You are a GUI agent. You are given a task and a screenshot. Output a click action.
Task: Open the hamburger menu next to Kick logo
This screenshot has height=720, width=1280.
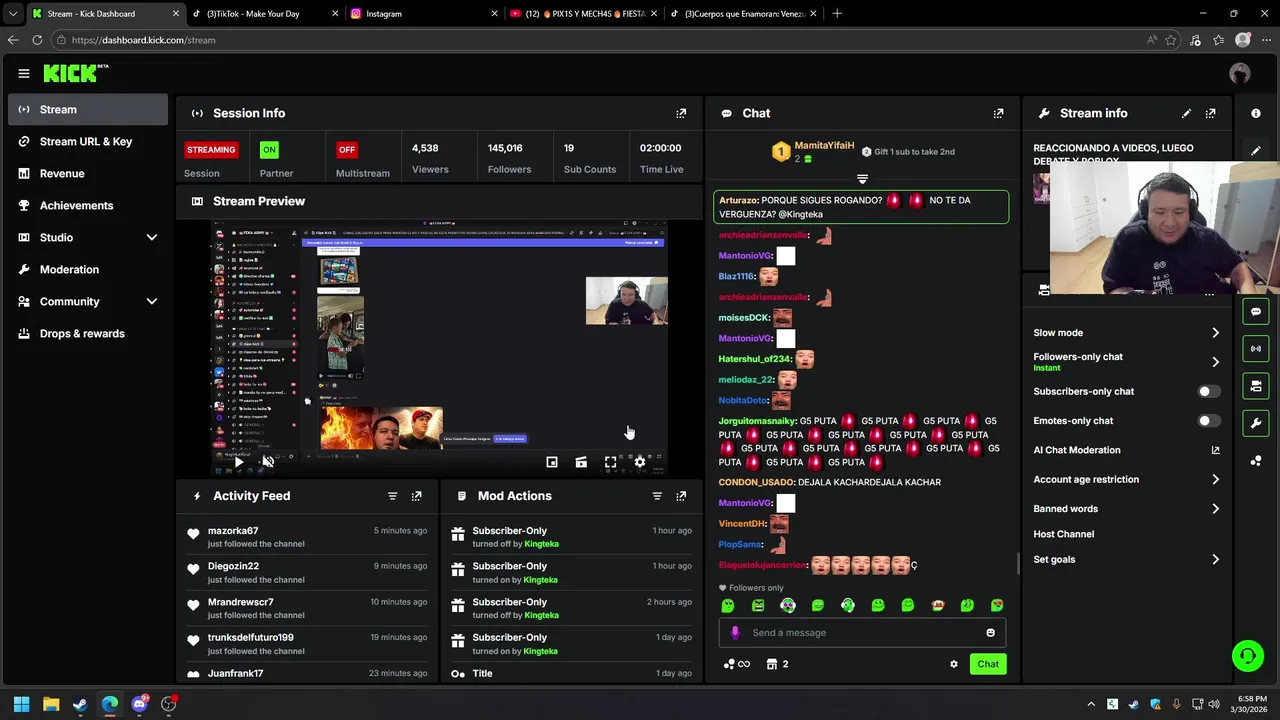click(x=24, y=73)
